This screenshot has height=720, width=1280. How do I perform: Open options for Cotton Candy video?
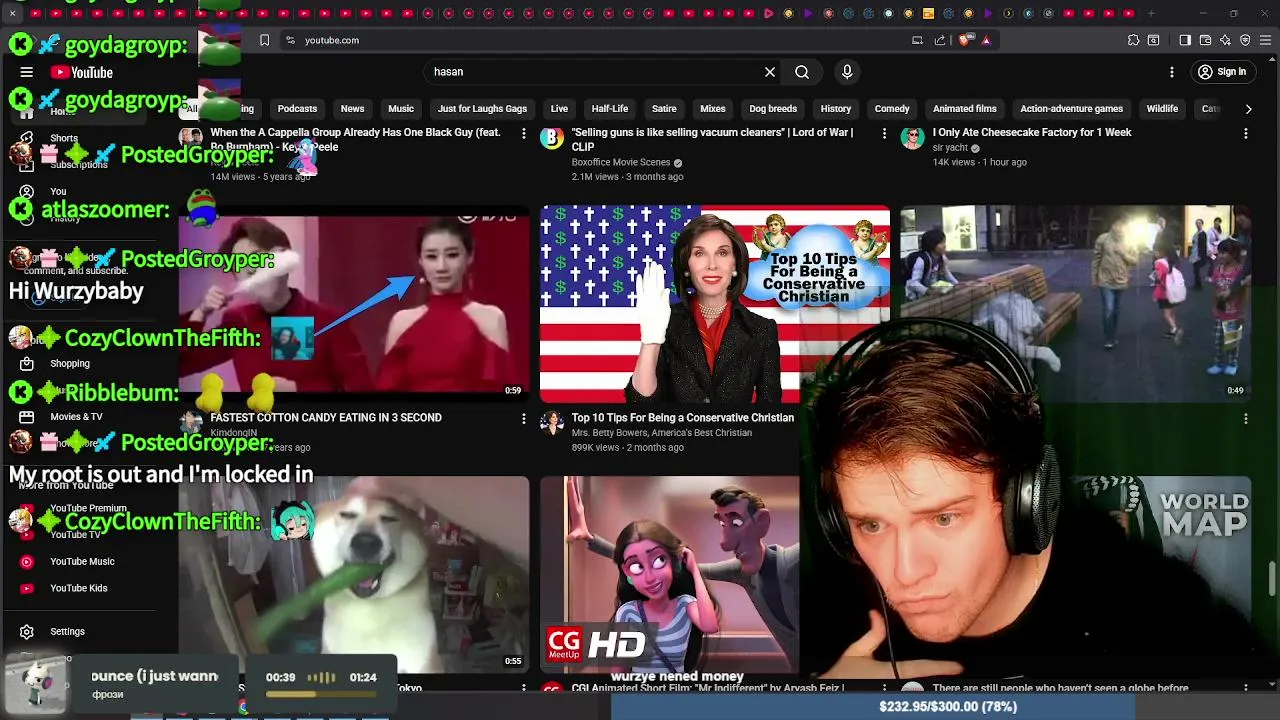point(524,419)
